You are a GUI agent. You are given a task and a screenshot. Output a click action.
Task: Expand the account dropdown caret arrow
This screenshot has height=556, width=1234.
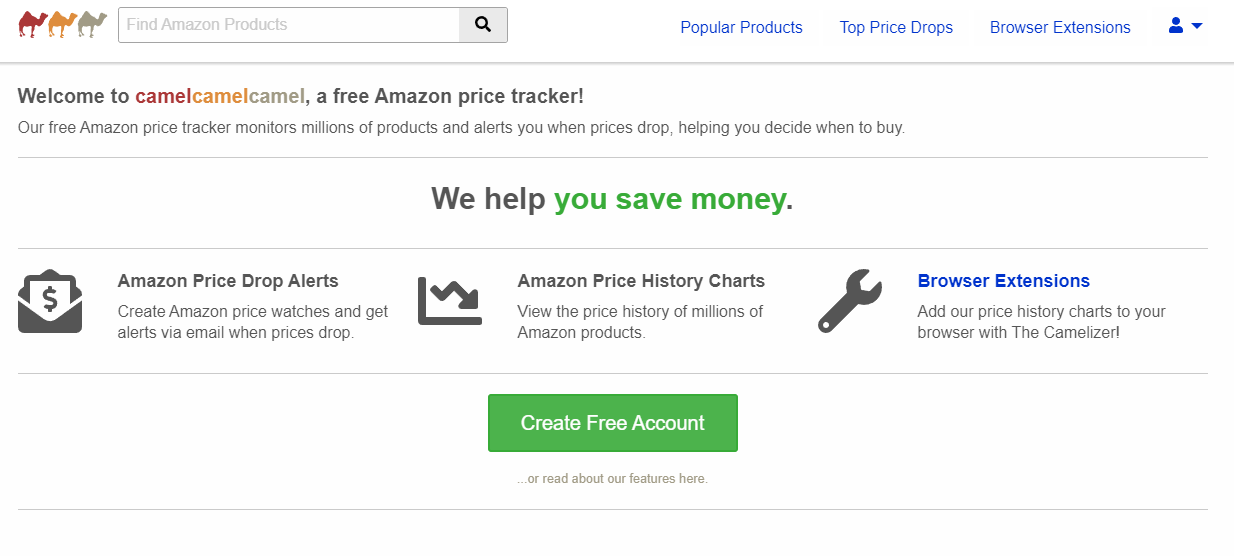click(1197, 26)
